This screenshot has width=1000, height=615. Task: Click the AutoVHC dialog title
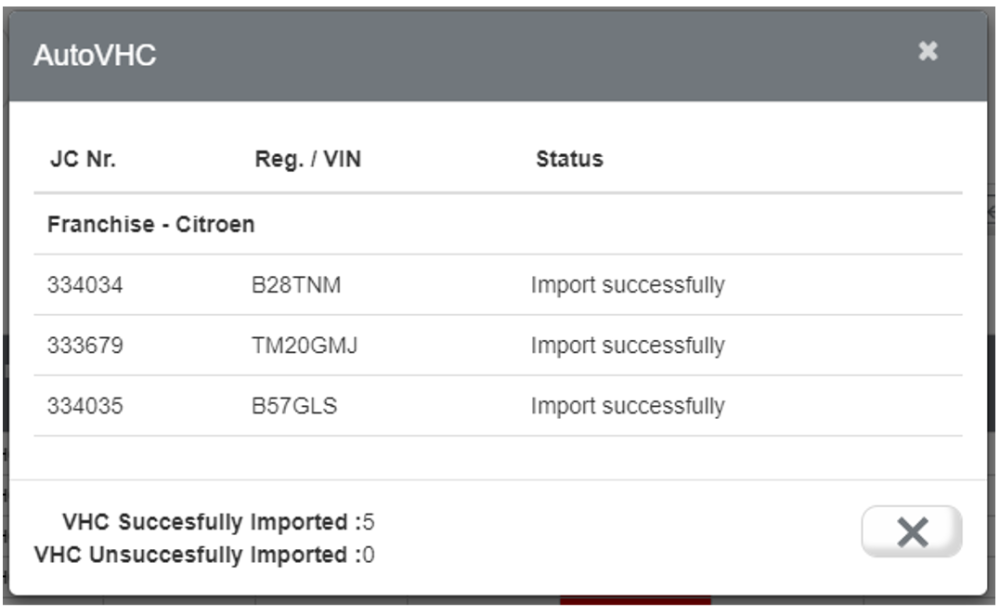[95, 55]
